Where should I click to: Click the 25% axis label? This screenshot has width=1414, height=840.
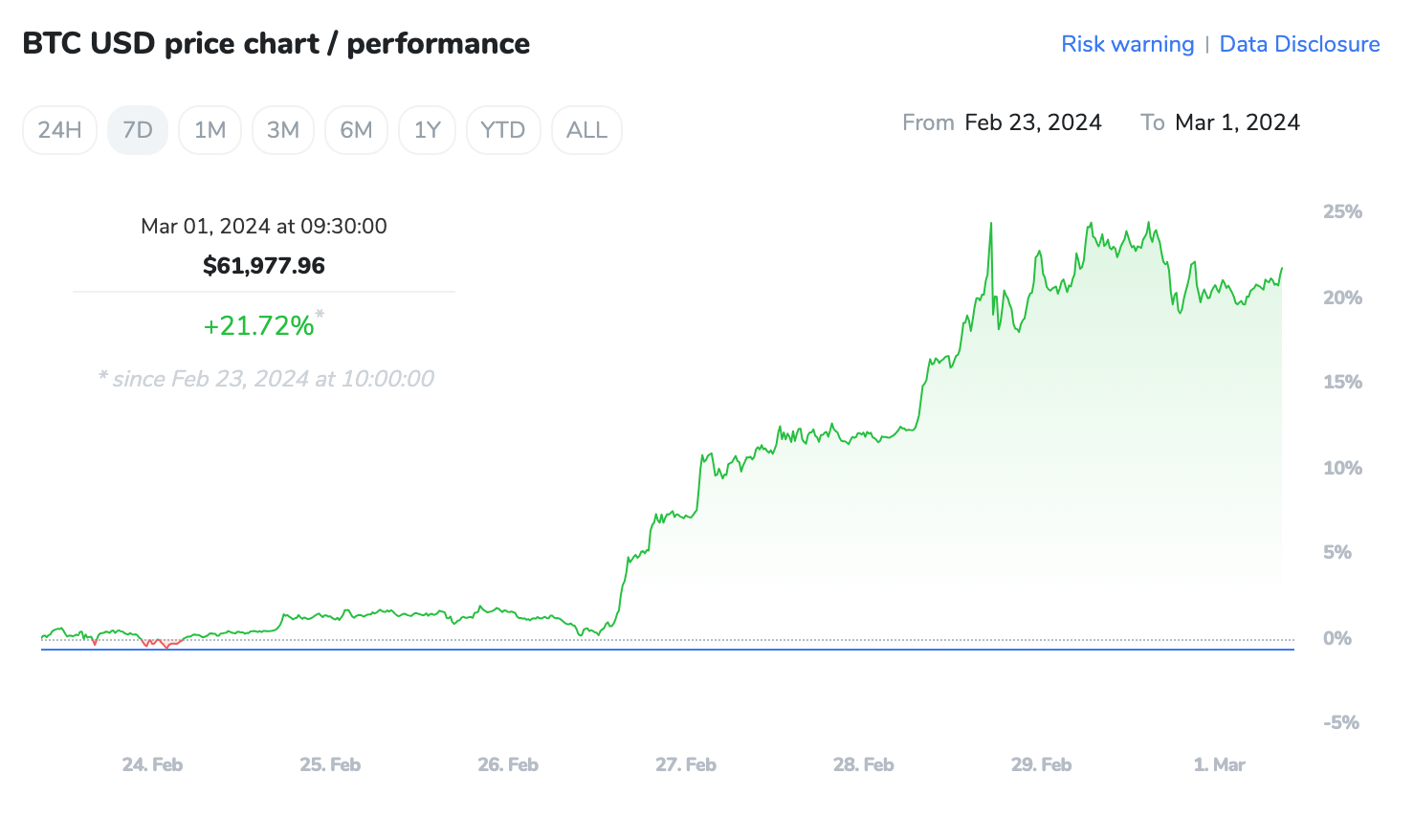coord(1342,211)
